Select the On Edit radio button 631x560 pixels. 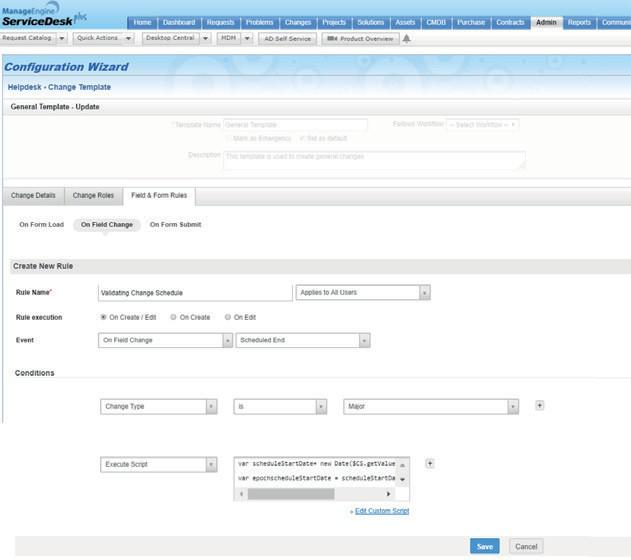pos(228,317)
